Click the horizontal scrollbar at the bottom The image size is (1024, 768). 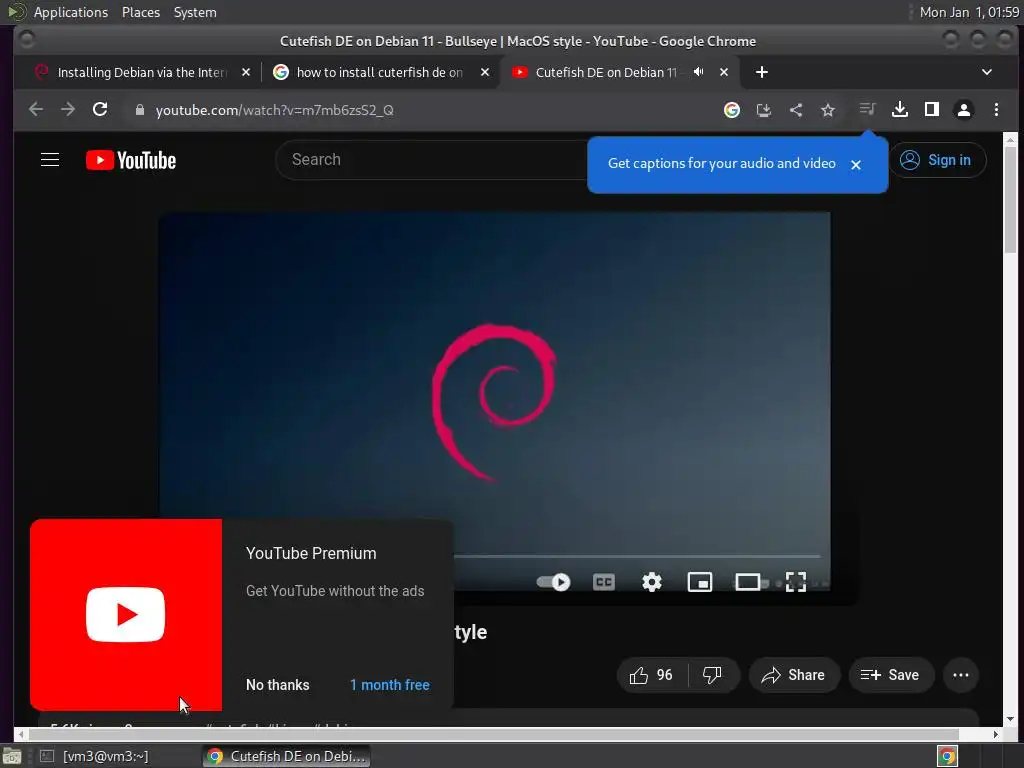tap(493, 735)
